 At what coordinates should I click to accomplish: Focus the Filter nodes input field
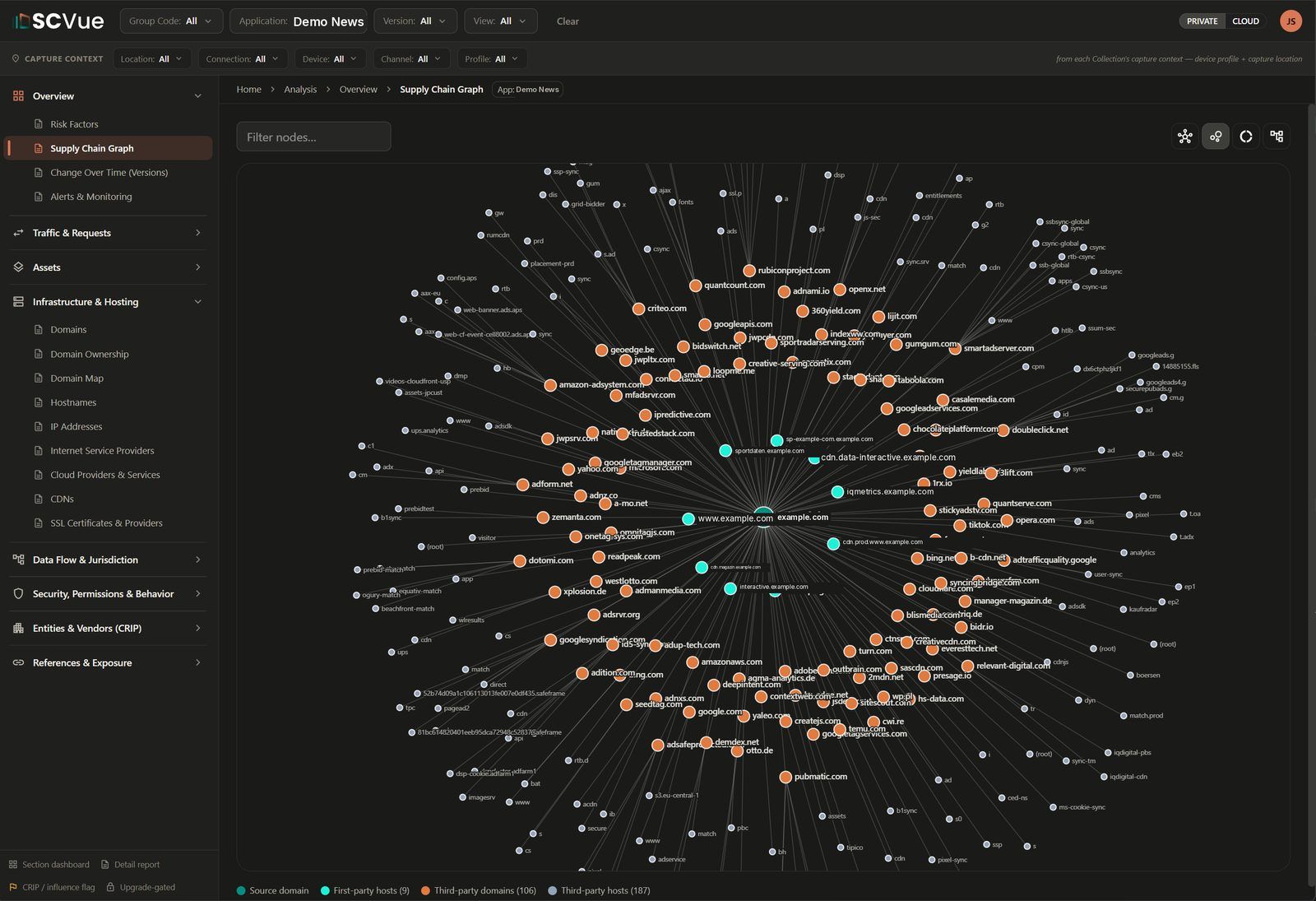pyautogui.click(x=313, y=137)
